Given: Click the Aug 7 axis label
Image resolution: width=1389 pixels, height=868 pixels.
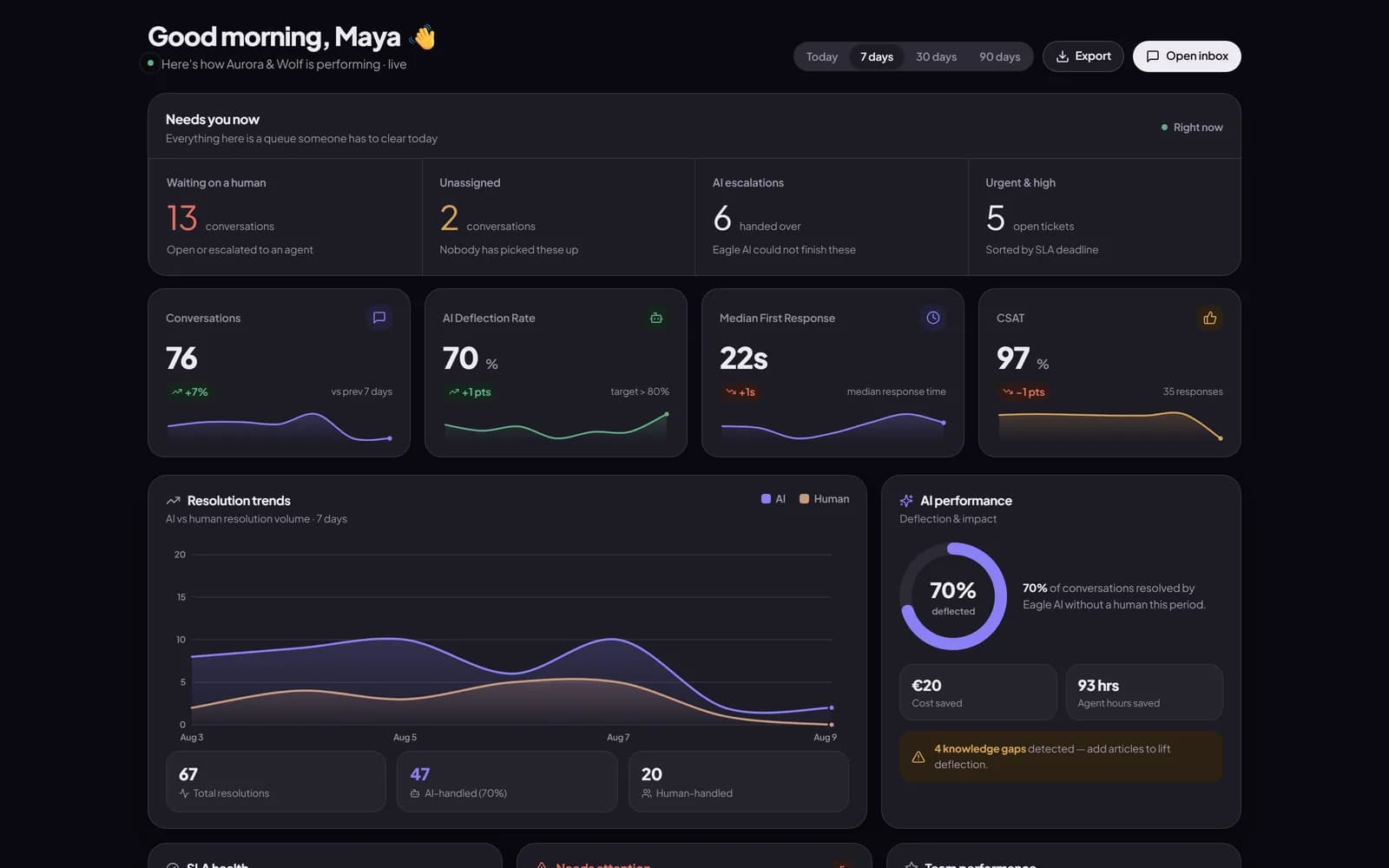Looking at the screenshot, I should click(618, 738).
